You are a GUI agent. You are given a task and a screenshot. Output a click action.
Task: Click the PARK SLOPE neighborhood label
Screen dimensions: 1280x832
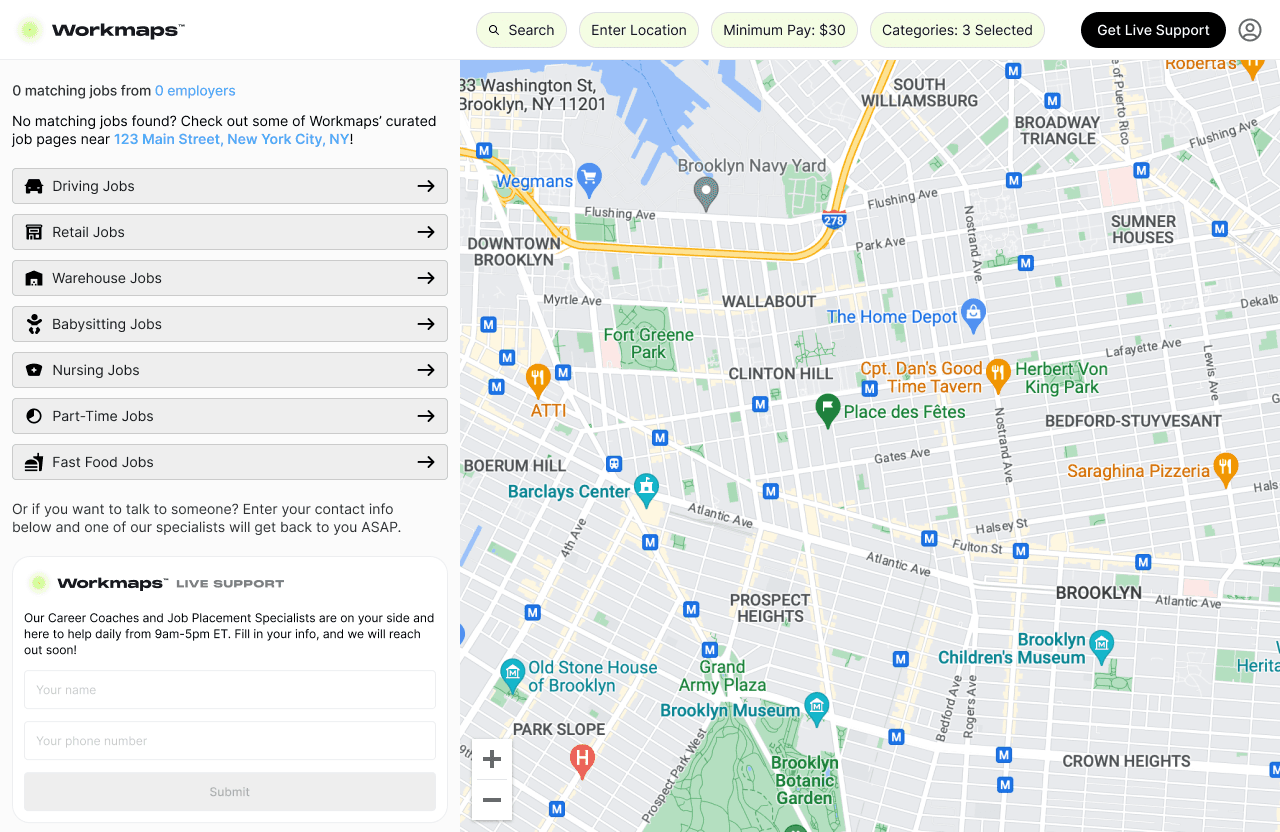559,729
